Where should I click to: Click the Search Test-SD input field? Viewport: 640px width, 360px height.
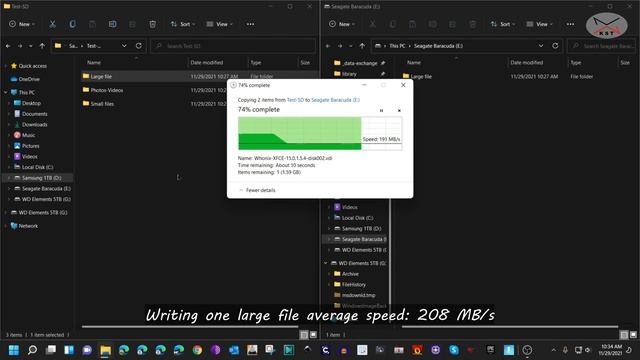[x=233, y=46]
